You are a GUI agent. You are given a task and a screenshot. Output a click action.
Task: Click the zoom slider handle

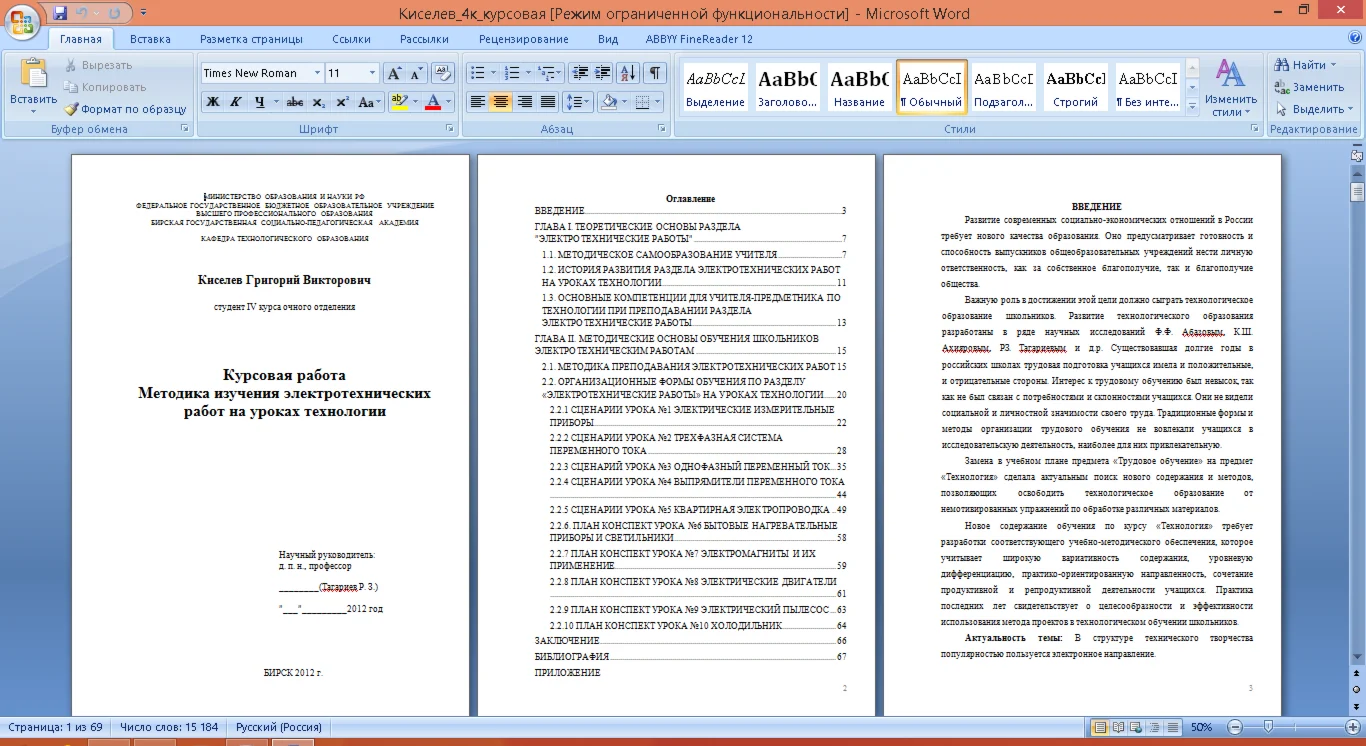[1268, 727]
